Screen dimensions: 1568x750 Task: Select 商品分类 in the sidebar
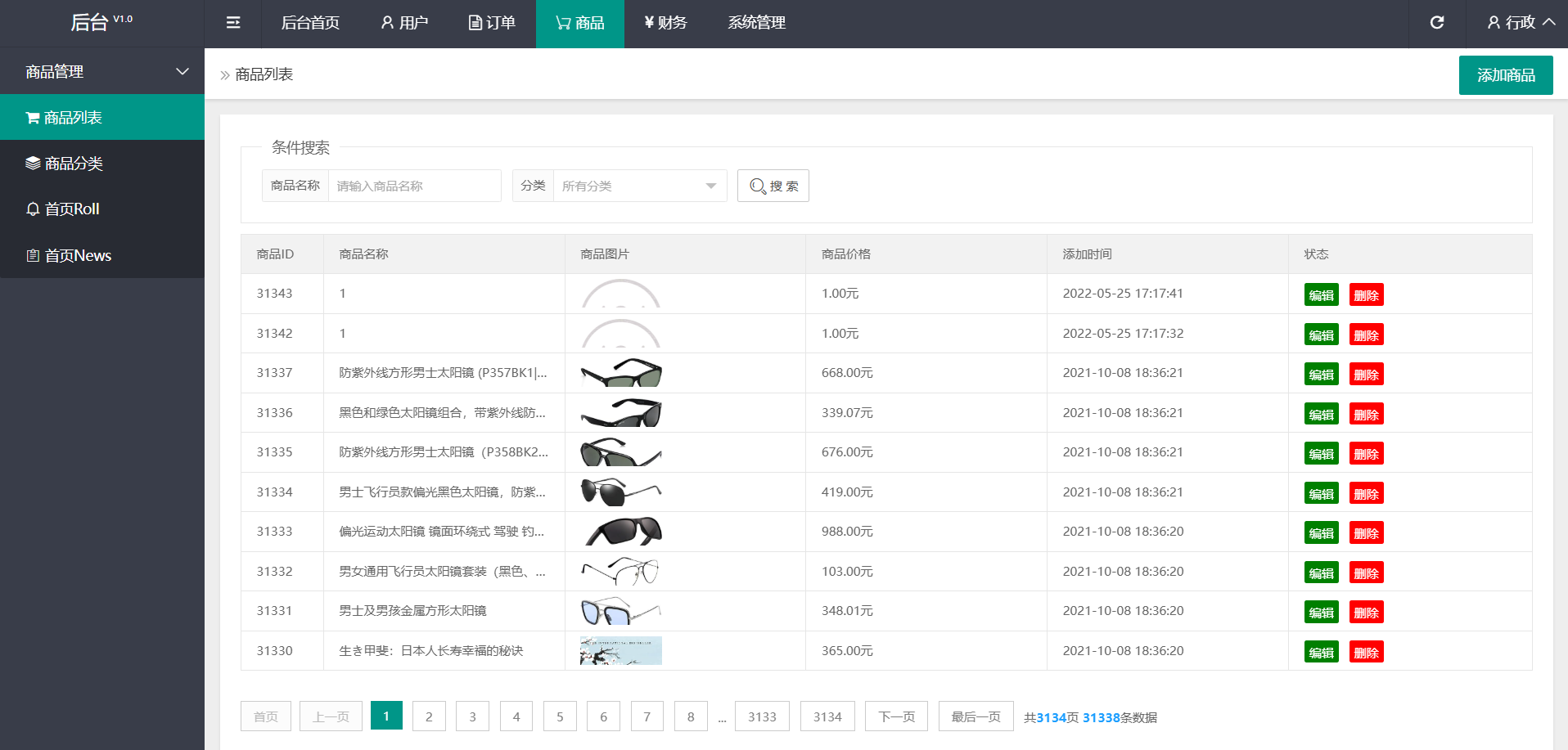(74, 164)
